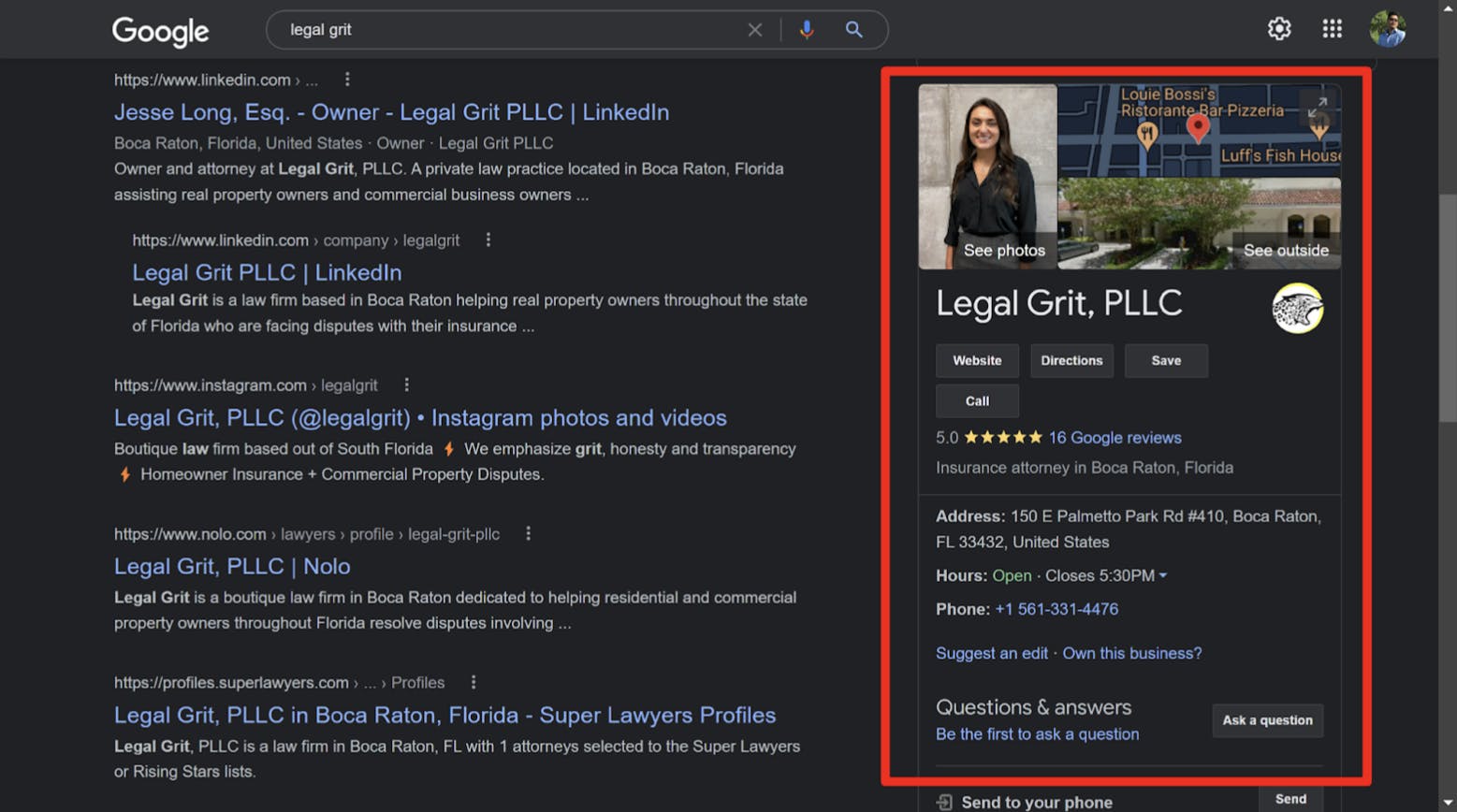Expand the map with fullscreen icon

click(x=1317, y=108)
